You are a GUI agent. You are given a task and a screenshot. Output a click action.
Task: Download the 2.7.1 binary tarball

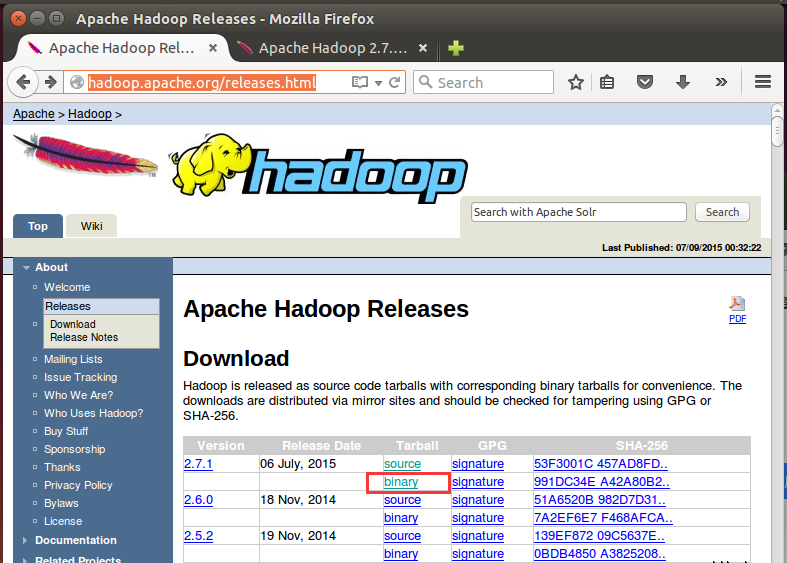coord(401,482)
